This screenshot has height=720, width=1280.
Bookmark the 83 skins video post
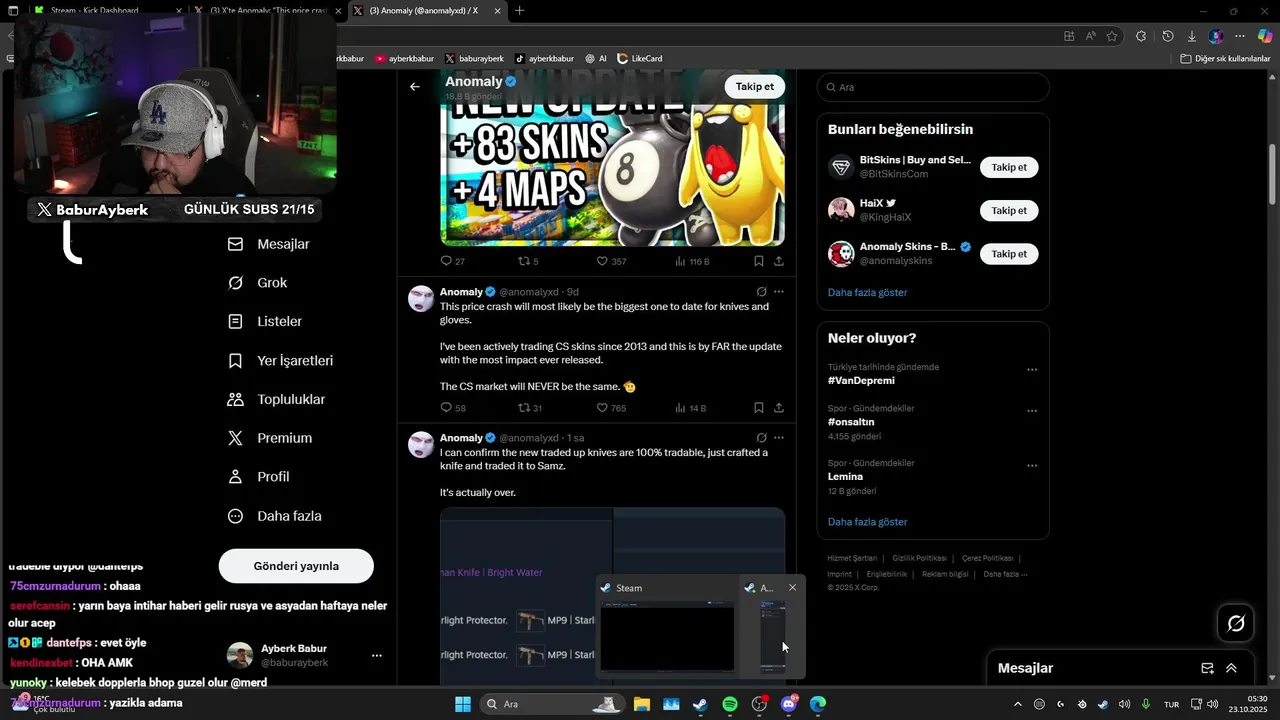[759, 261]
